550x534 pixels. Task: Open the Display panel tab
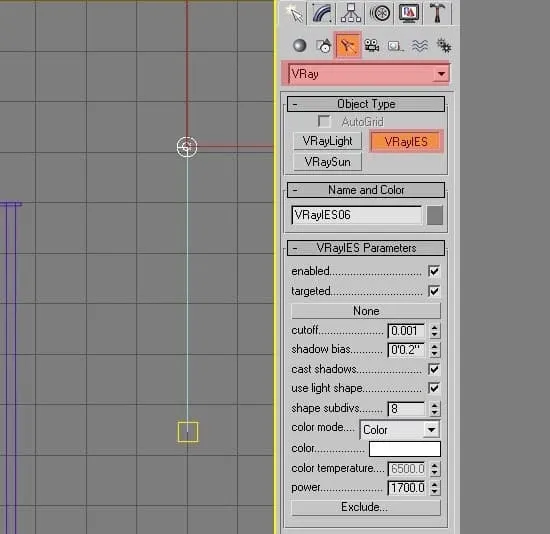(409, 13)
